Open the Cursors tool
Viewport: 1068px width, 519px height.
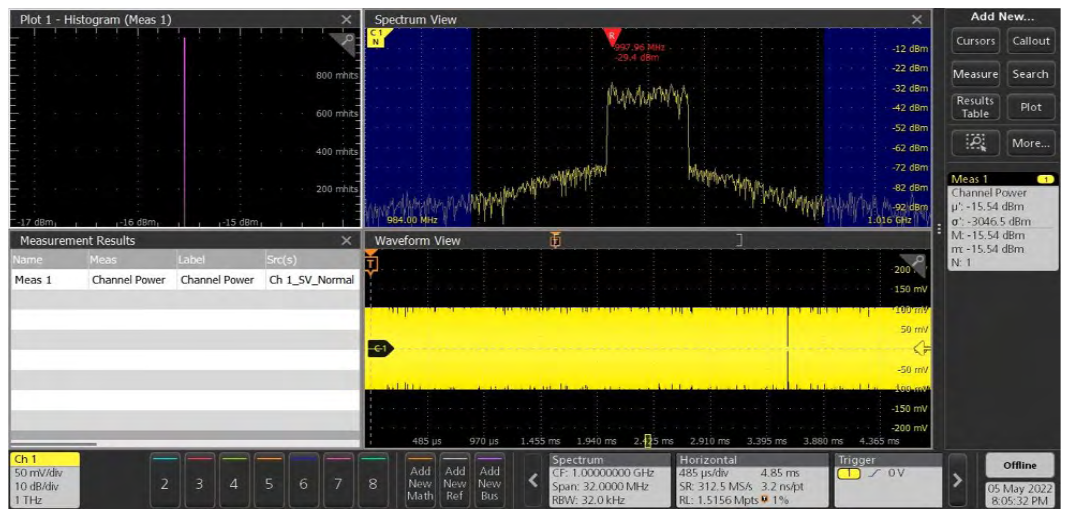pos(975,41)
